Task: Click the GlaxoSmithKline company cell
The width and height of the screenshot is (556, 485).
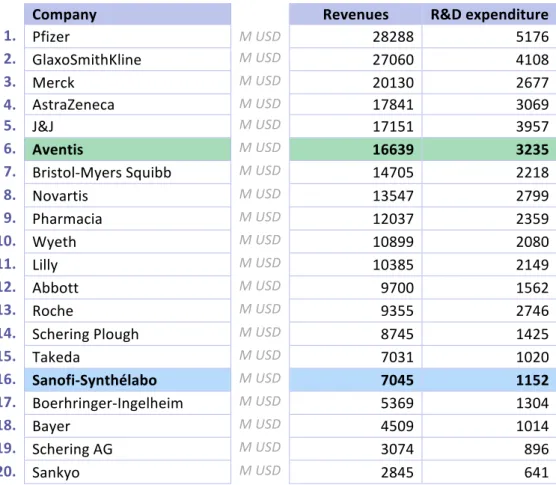Action: (128, 59)
